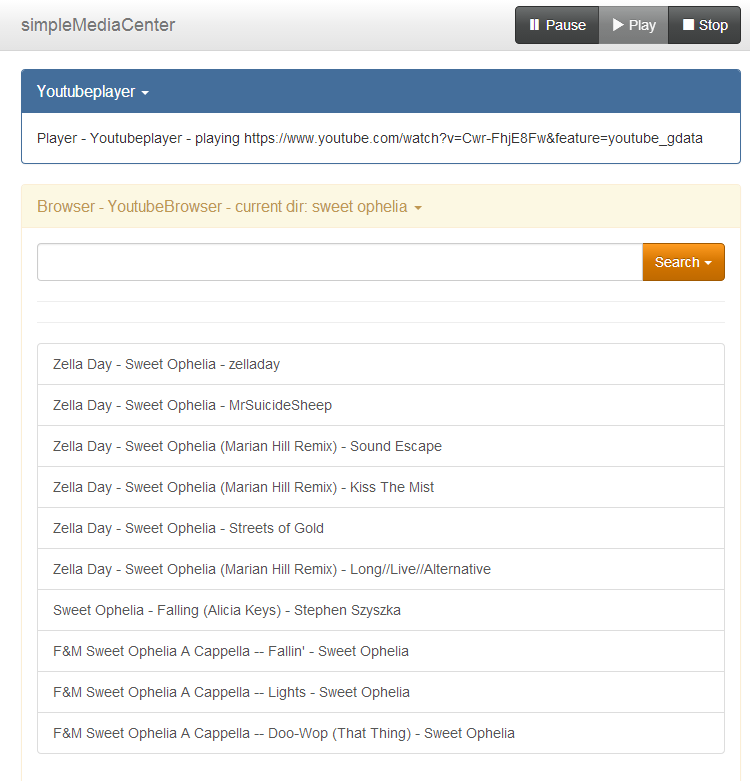Choose the Marian Hill Remix by Kiss The Mist

(381, 487)
